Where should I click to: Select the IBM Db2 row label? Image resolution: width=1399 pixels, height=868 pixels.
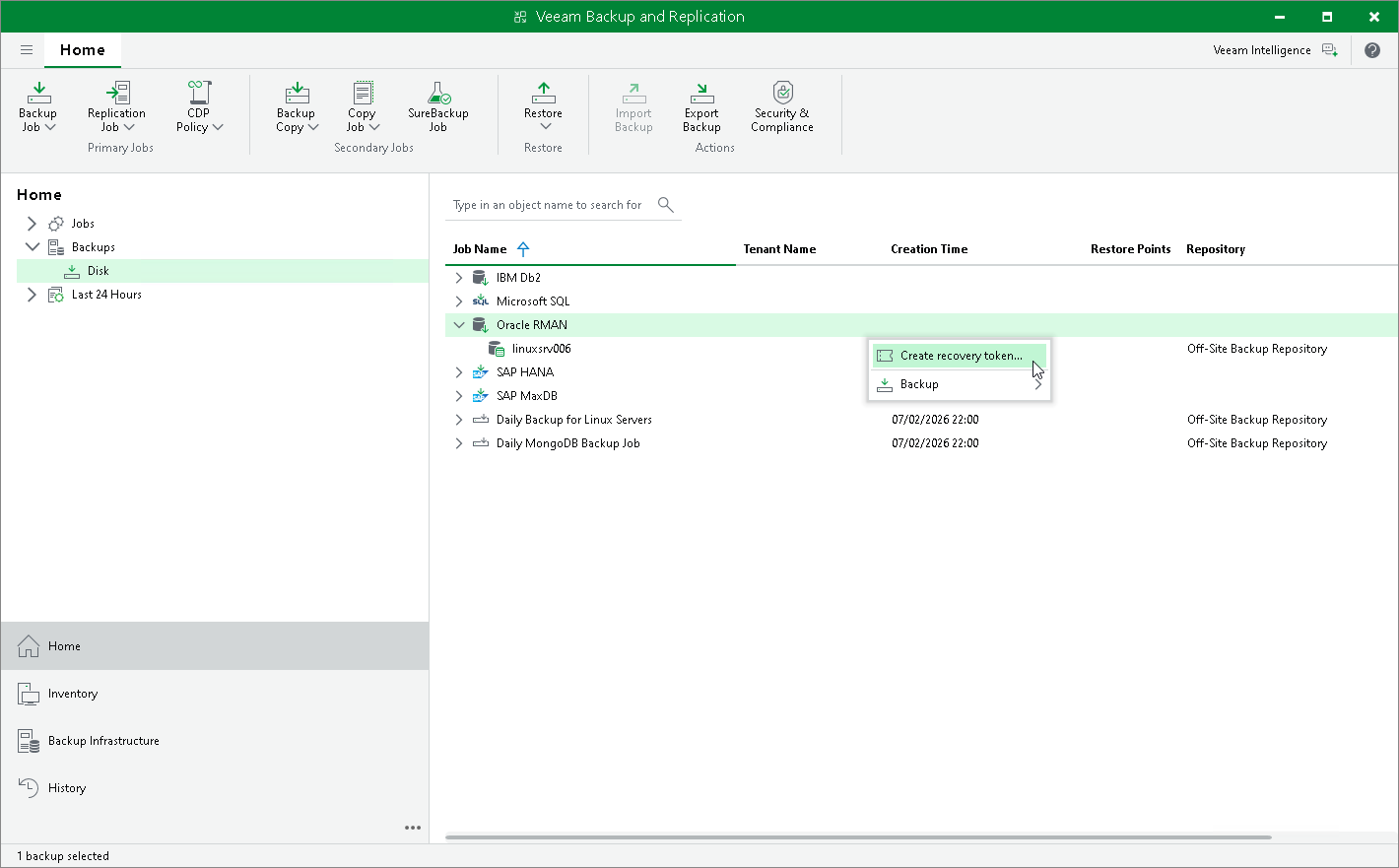coord(518,278)
